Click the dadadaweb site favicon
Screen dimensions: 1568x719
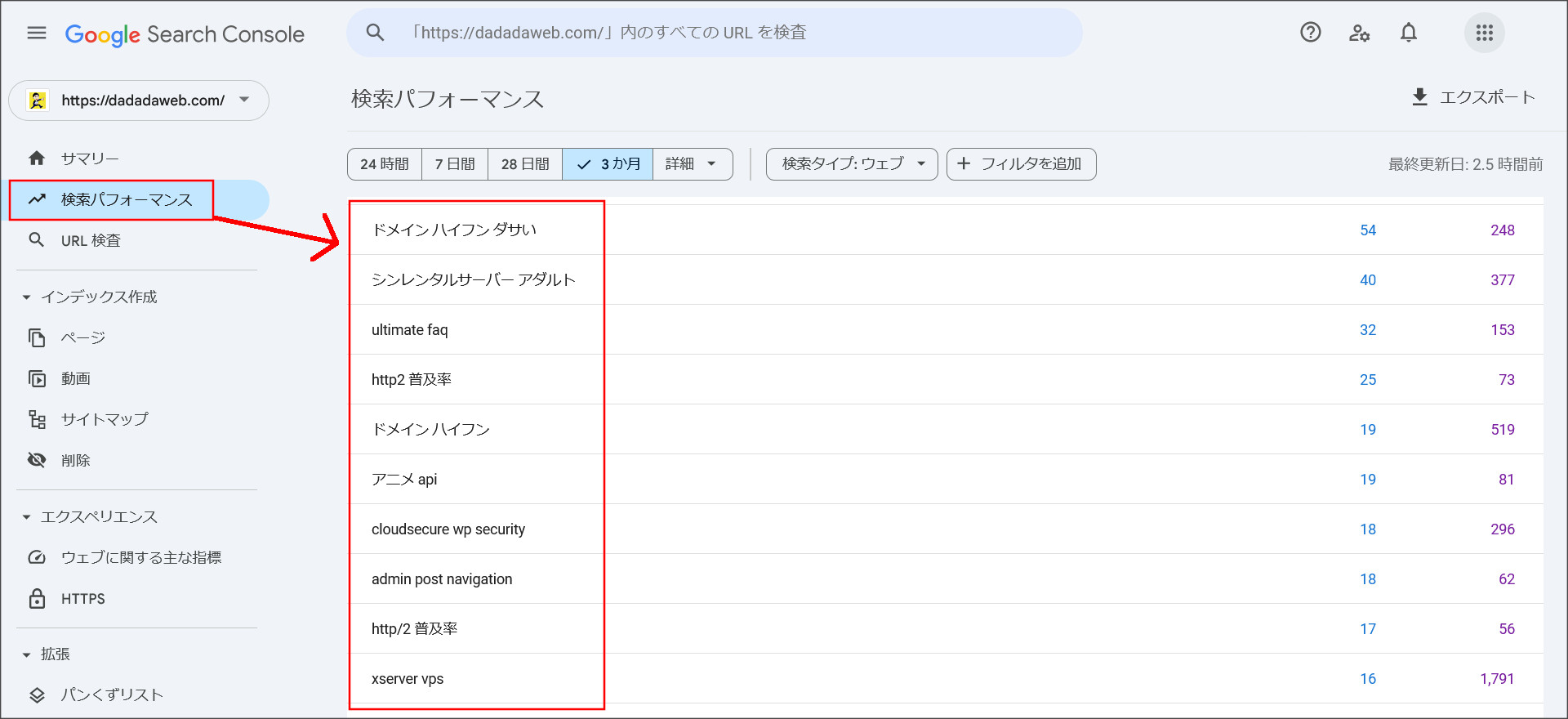(37, 100)
